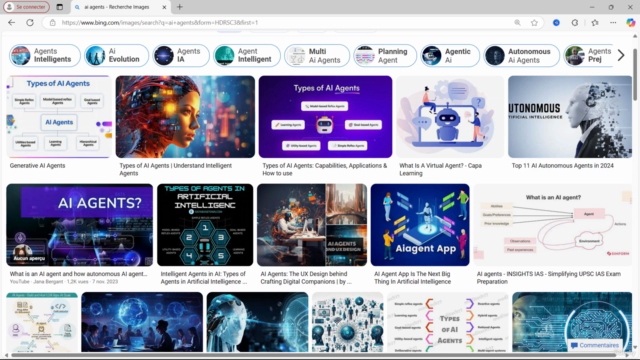This screenshot has height=360, width=640.
Task: Select the Planning Agent suggestion chip
Action: [x=385, y=55]
